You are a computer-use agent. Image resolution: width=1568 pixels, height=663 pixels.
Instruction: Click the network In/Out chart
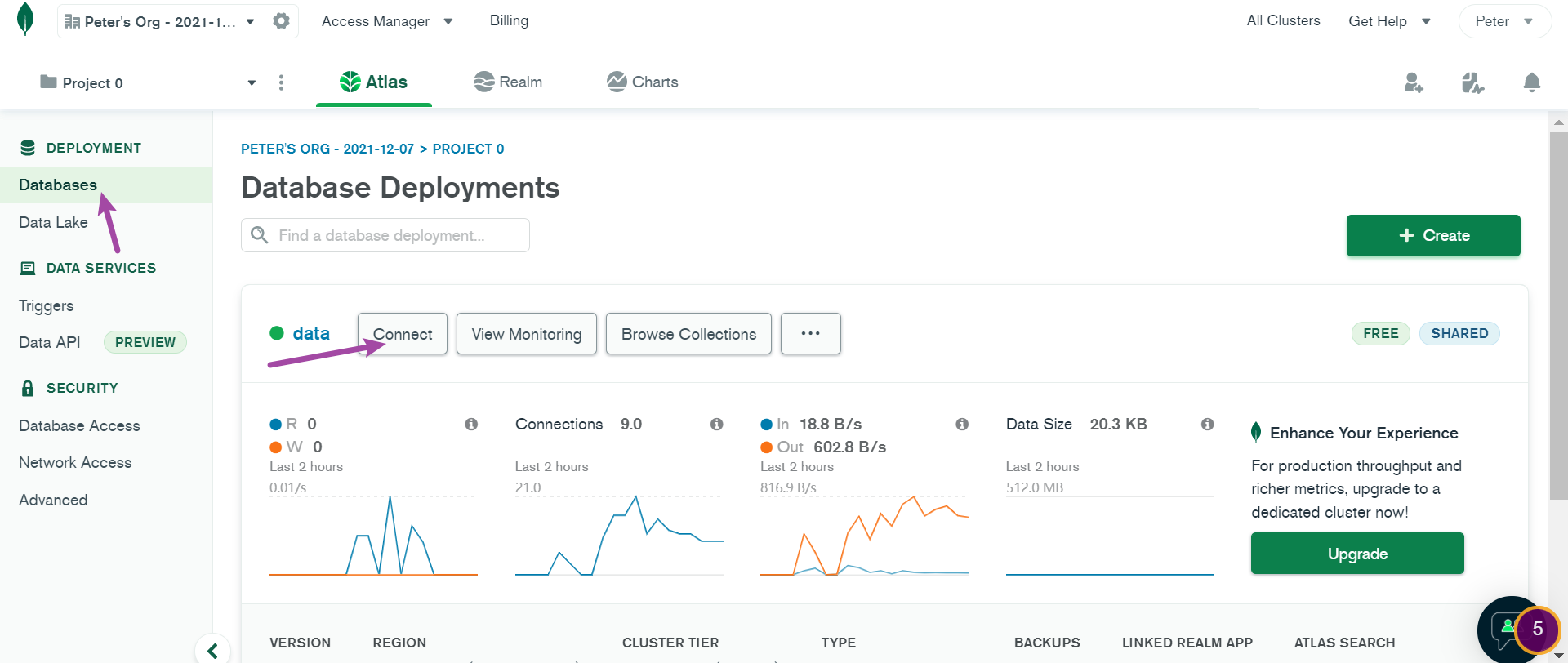point(864,535)
